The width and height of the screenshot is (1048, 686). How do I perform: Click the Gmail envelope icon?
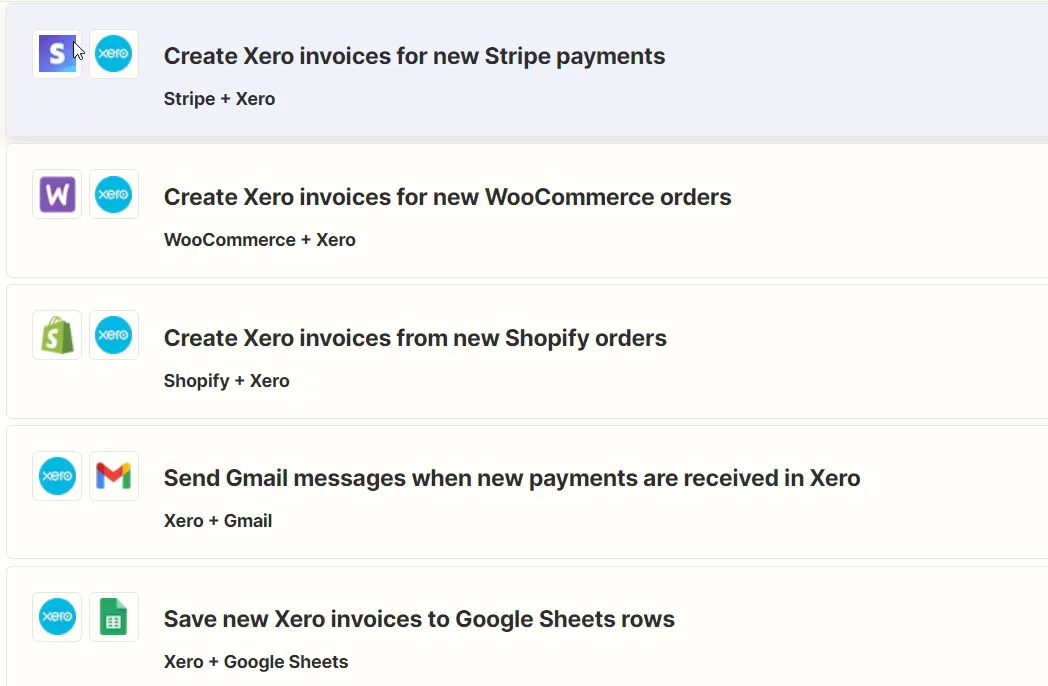tap(114, 476)
